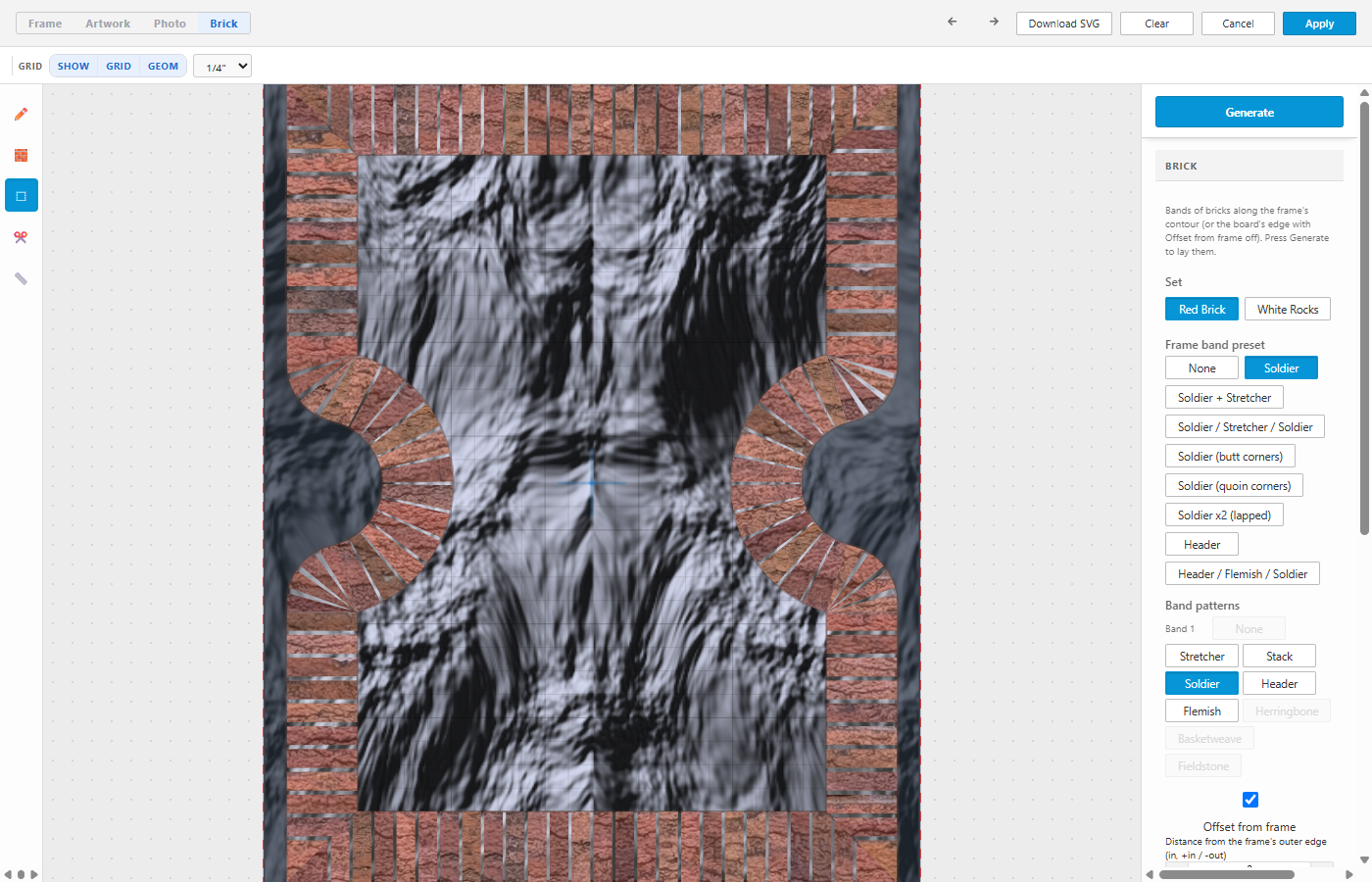Set band pattern to Soldier
This screenshot has height=882, width=1372.
(1201, 684)
